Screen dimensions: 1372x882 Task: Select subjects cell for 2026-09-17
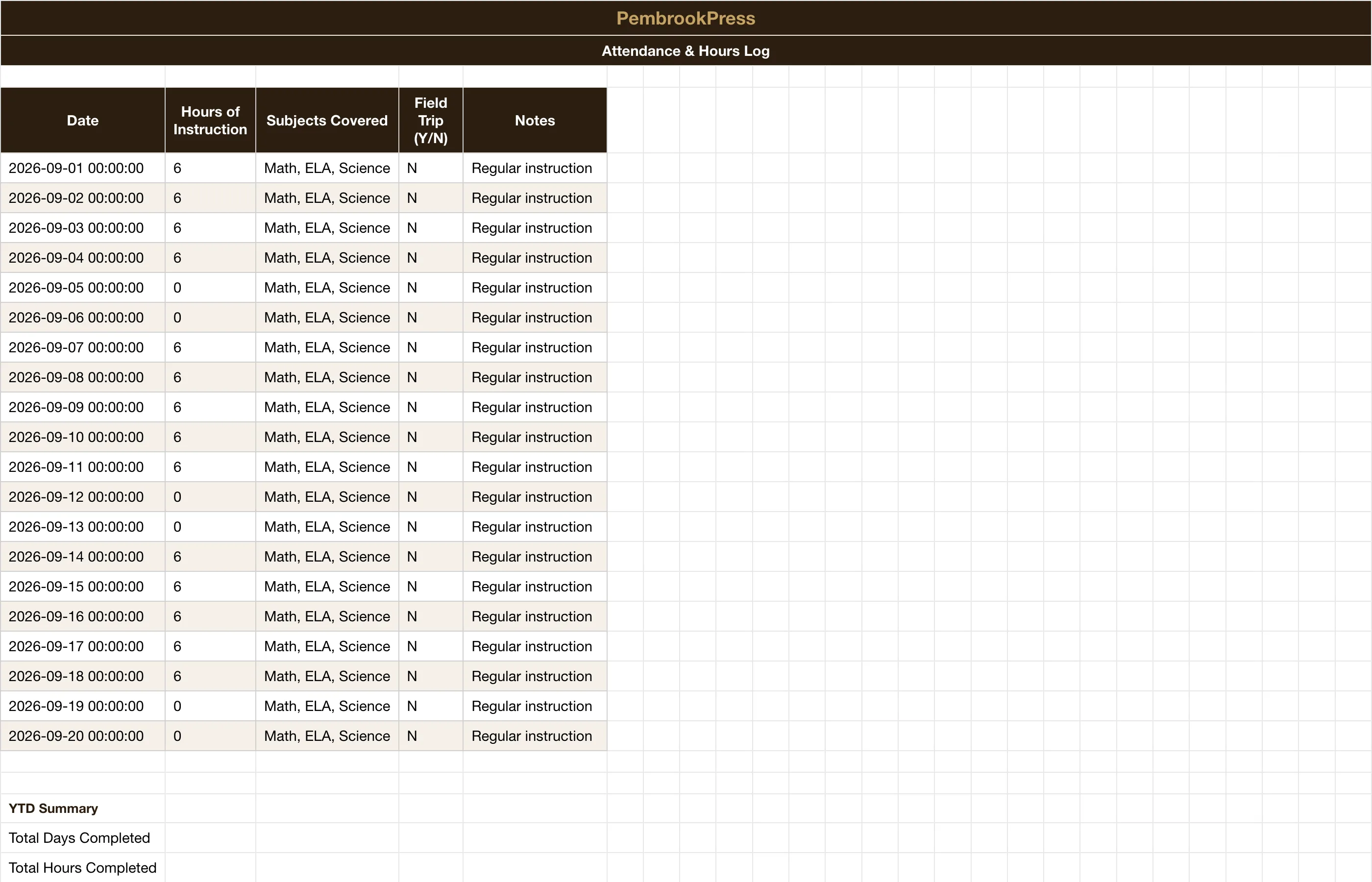pyautogui.click(x=327, y=646)
